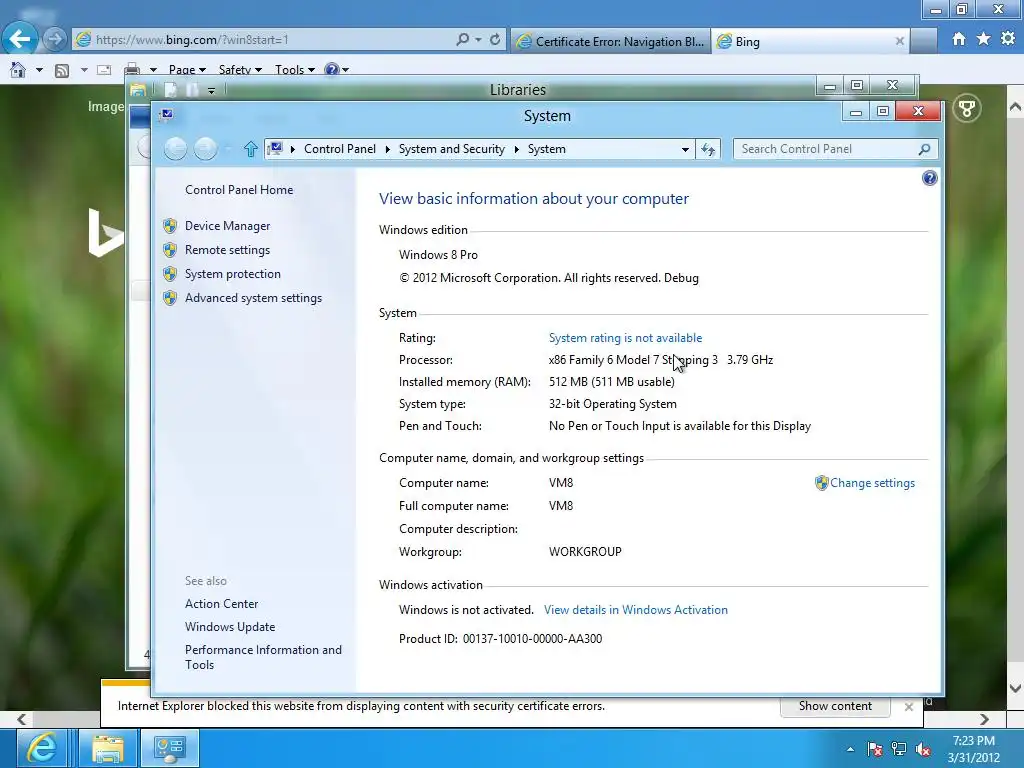Click Internet Explorer forward button
This screenshot has height=768, width=1024.
pyautogui.click(x=55, y=39)
